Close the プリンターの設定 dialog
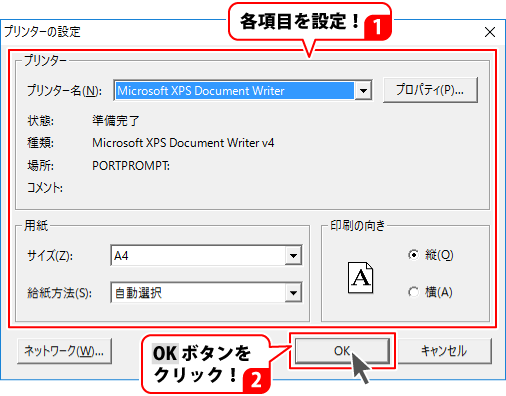Screen dimensions: 506x396 click(490, 32)
